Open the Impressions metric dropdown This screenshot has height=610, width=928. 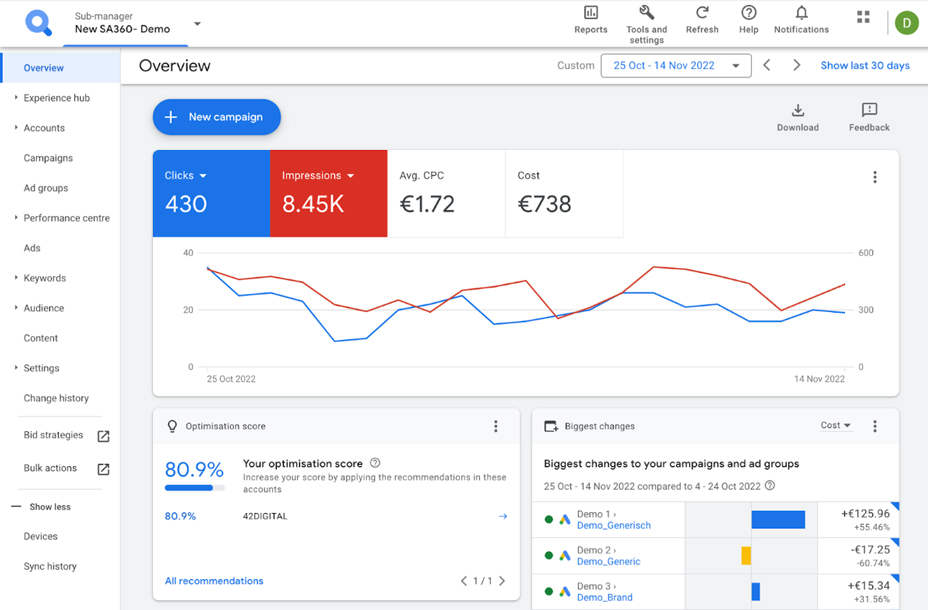coord(318,176)
